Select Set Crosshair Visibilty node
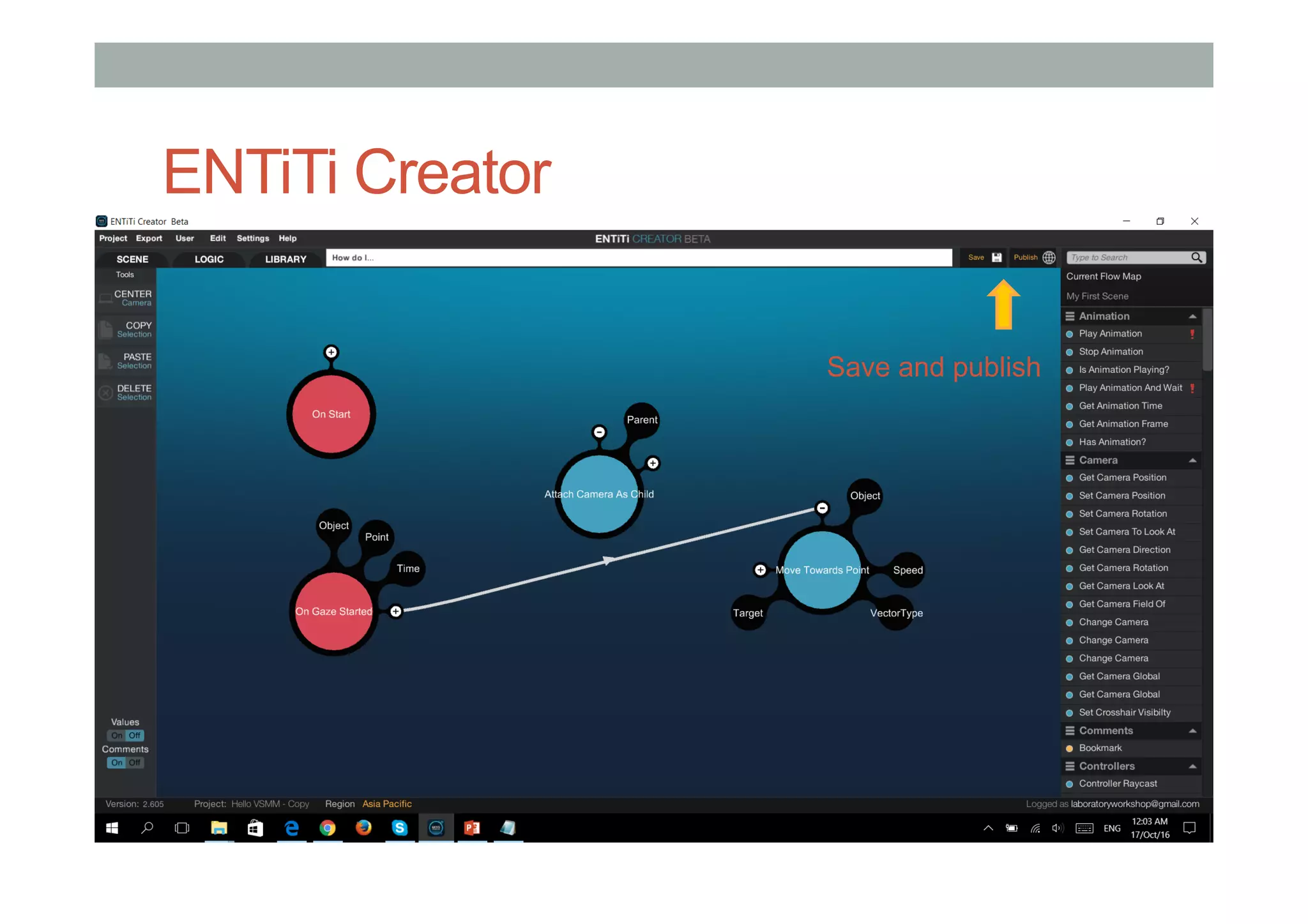The image size is (1308, 924). tap(1131, 713)
